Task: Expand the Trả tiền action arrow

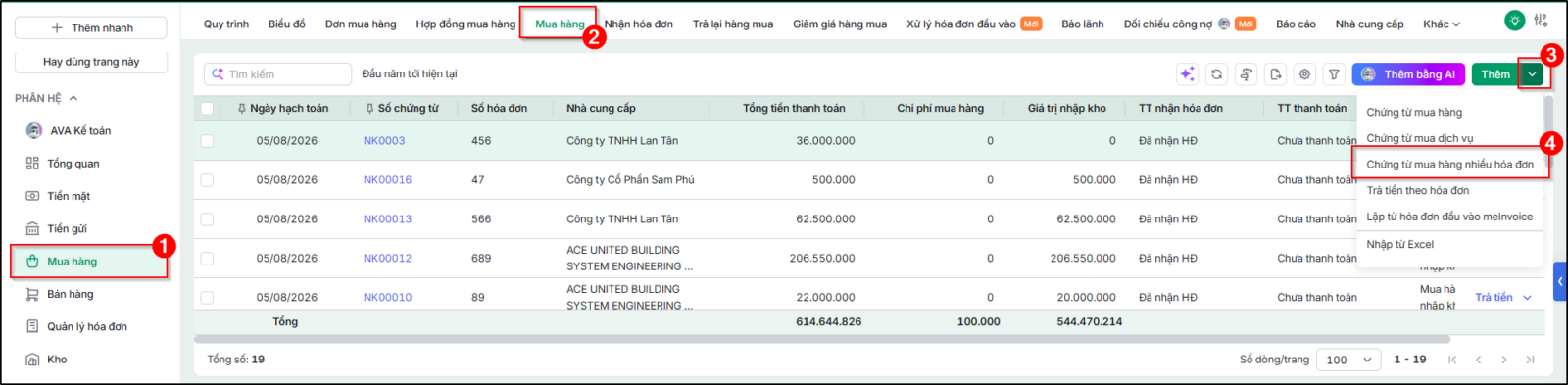Action: coord(1527,298)
